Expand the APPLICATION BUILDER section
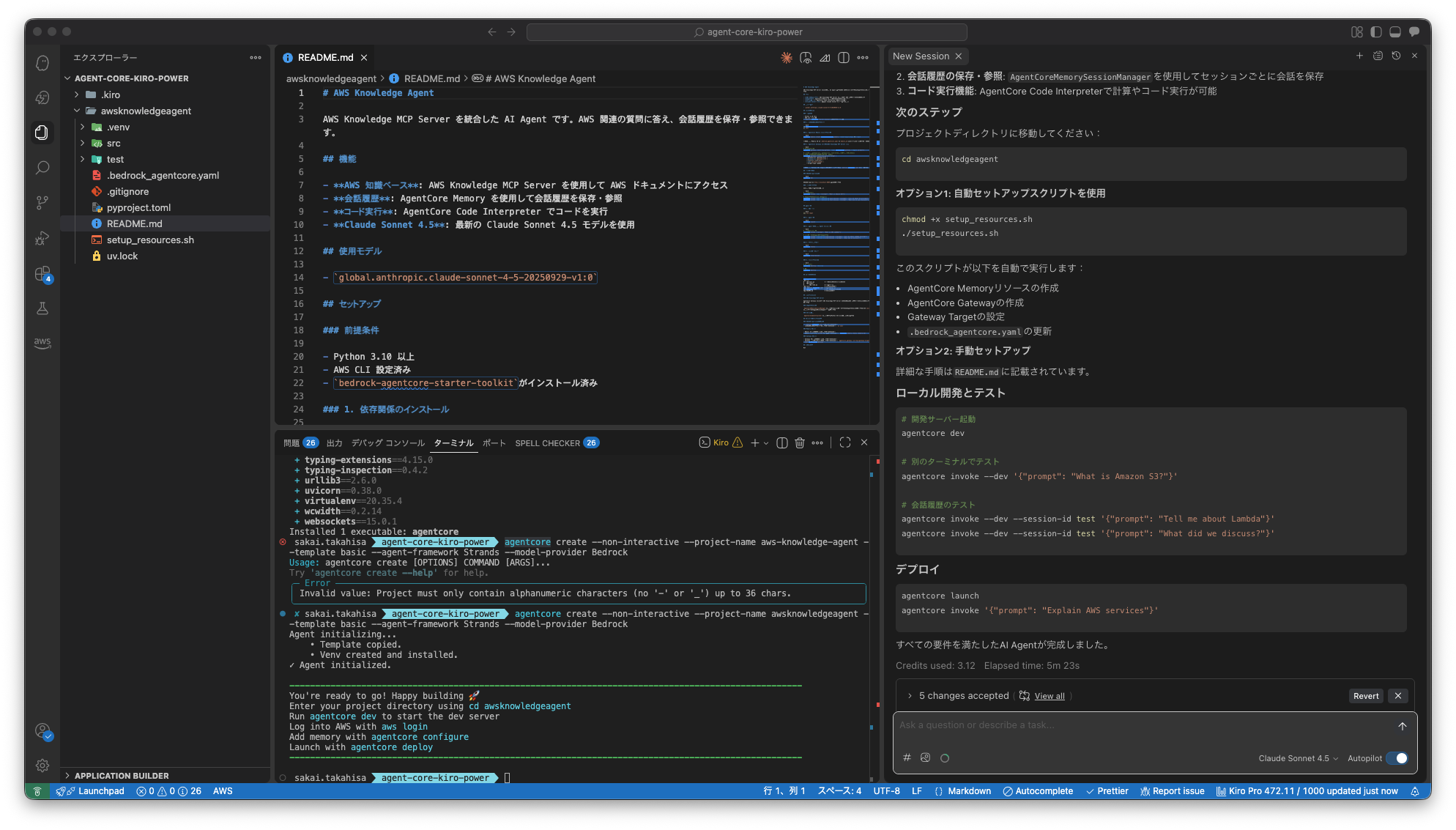The height and width of the screenshot is (830, 1456). pos(122,775)
